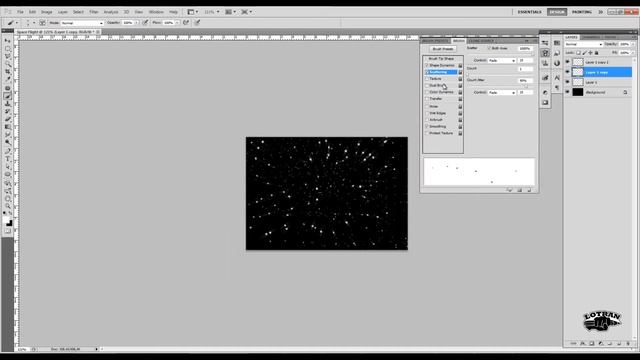Image resolution: width=640 pixels, height=360 pixels.
Task: Switch to Painting workspace
Action: 582,12
